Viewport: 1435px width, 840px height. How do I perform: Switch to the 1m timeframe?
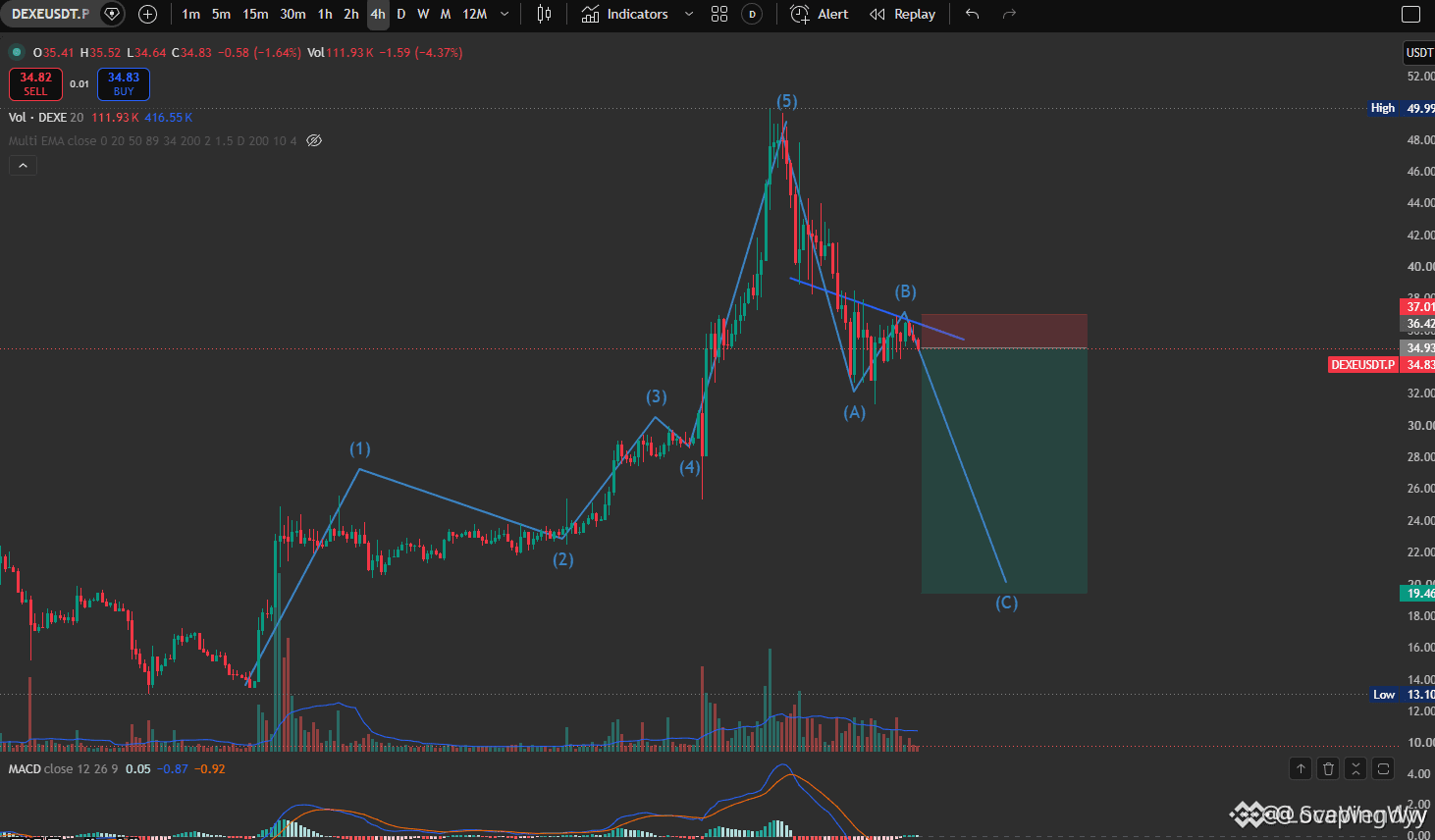pyautogui.click(x=190, y=14)
